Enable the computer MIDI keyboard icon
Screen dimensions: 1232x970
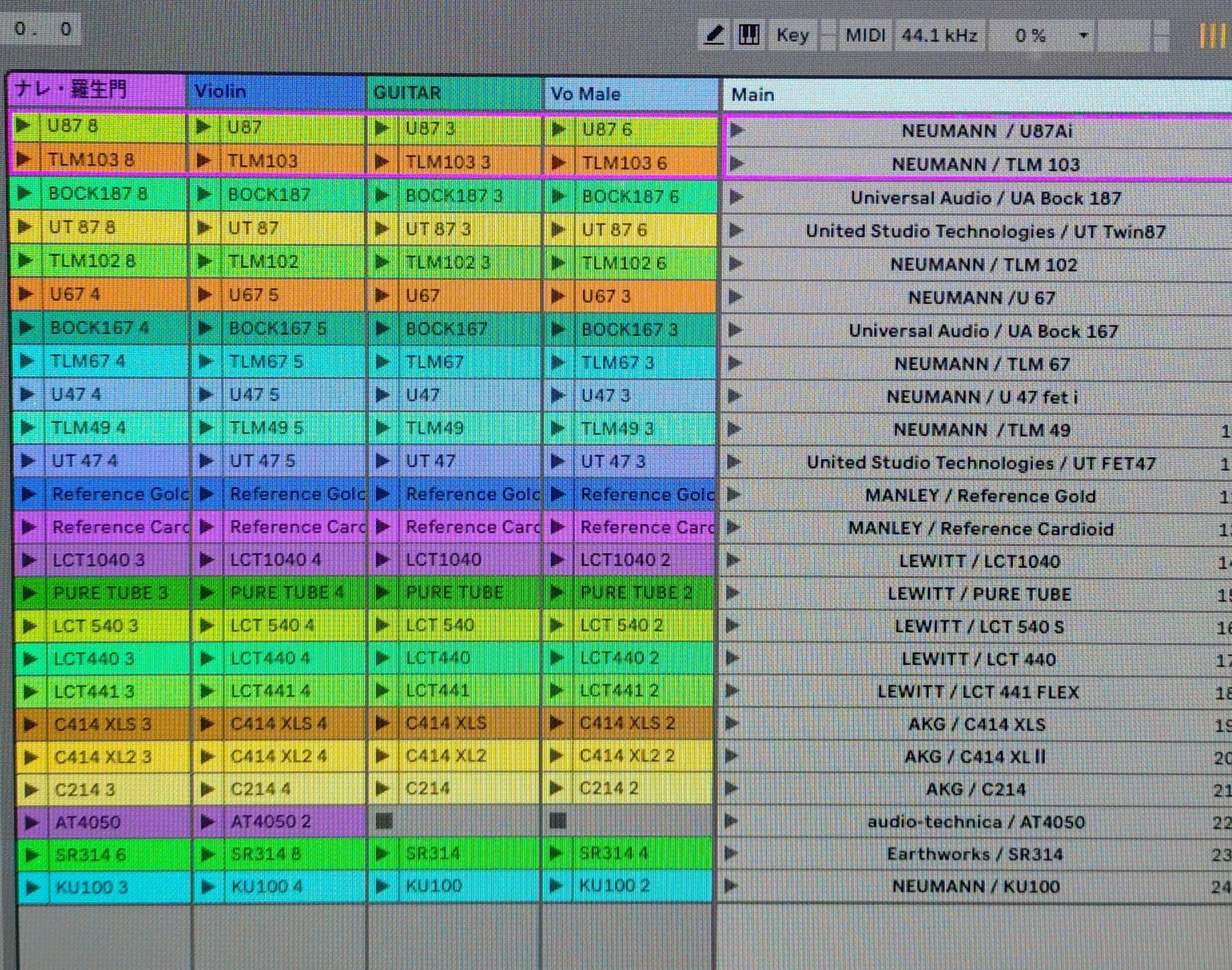[x=749, y=35]
